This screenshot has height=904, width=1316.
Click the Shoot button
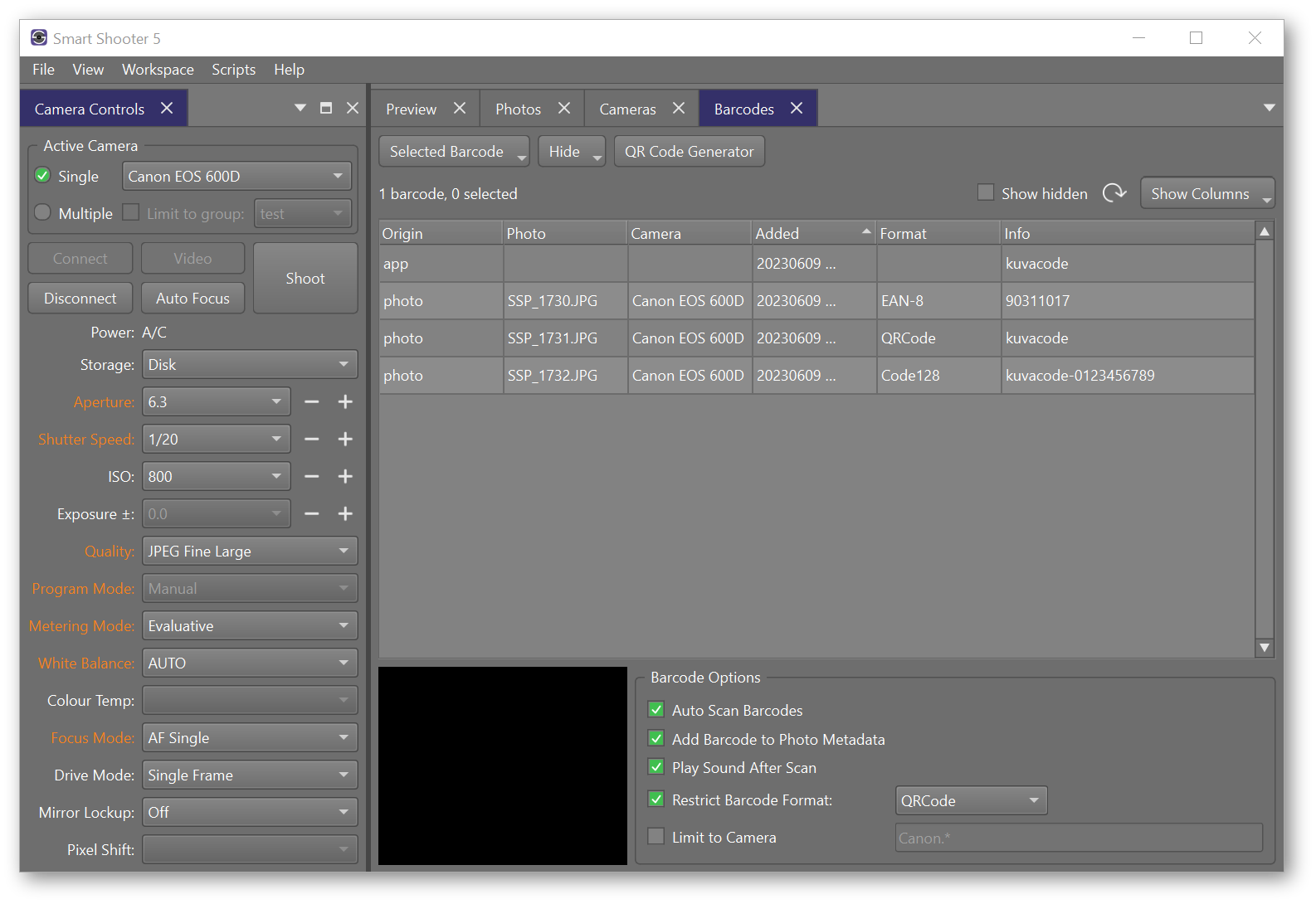coord(305,279)
